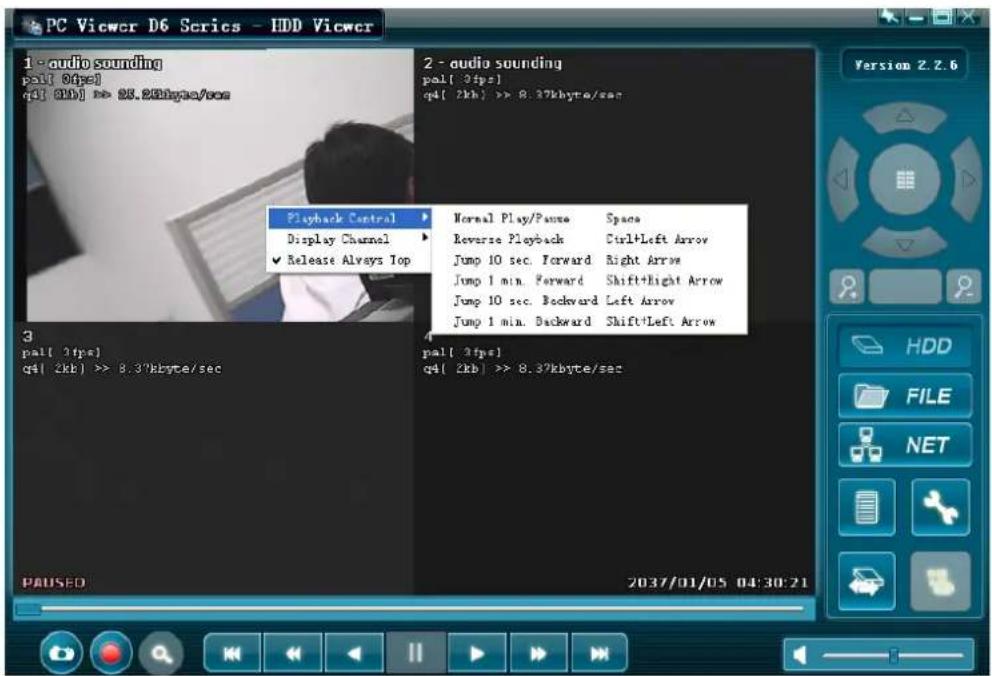Open the NET source button
The width and height of the screenshot is (992, 676).
pyautogui.click(x=905, y=445)
